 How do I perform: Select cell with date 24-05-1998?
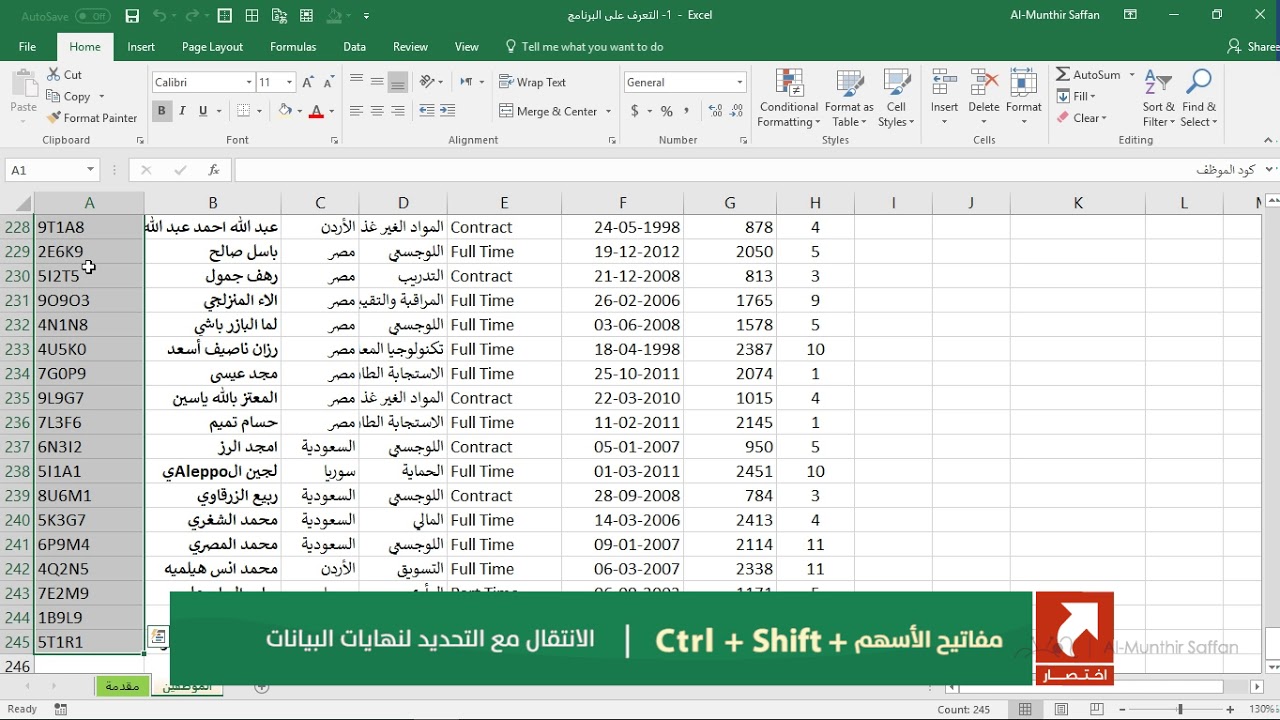coord(623,227)
